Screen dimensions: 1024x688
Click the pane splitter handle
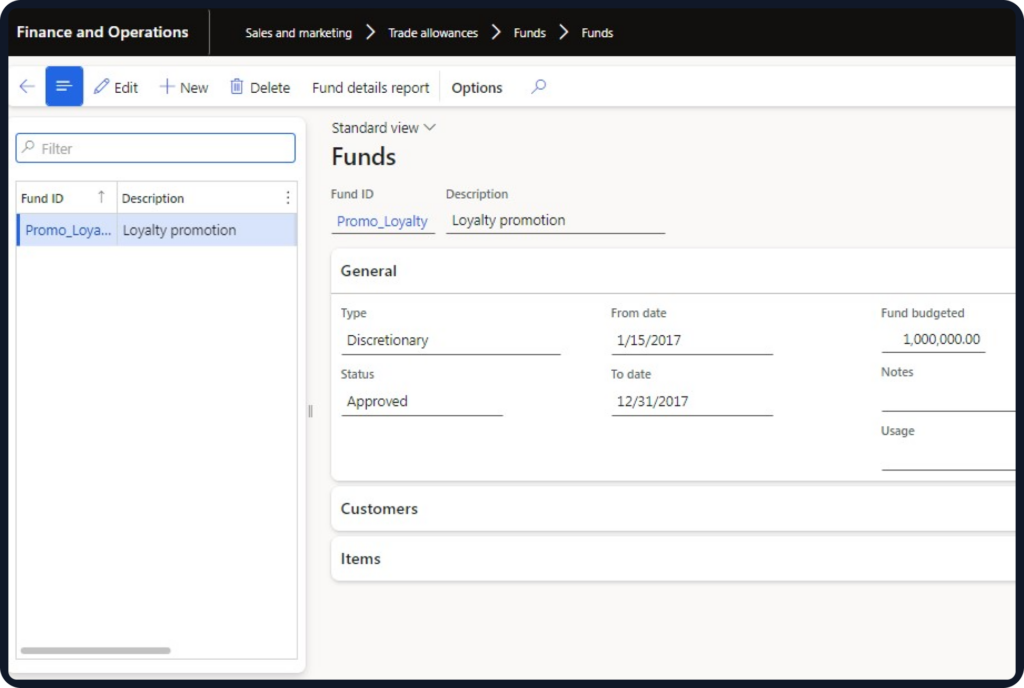click(x=310, y=411)
